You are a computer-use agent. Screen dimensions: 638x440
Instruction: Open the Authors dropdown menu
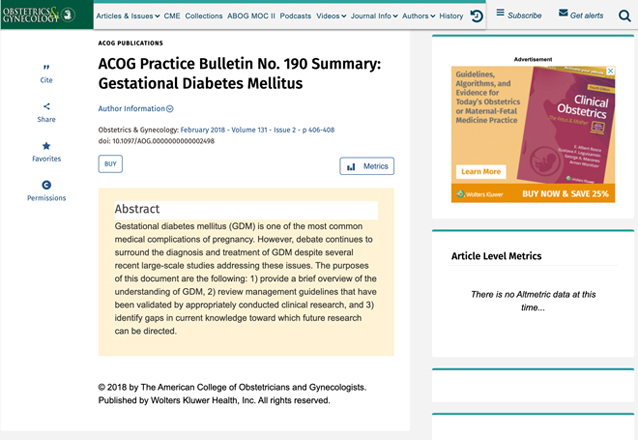419,16
